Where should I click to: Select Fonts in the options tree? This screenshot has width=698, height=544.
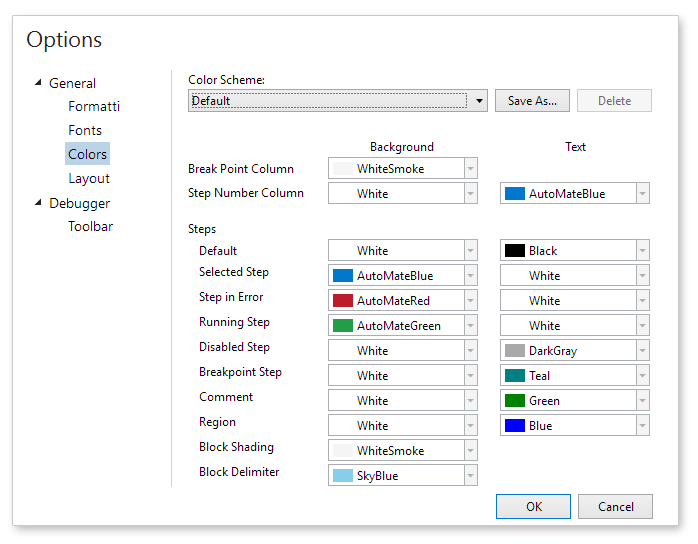tap(85, 130)
